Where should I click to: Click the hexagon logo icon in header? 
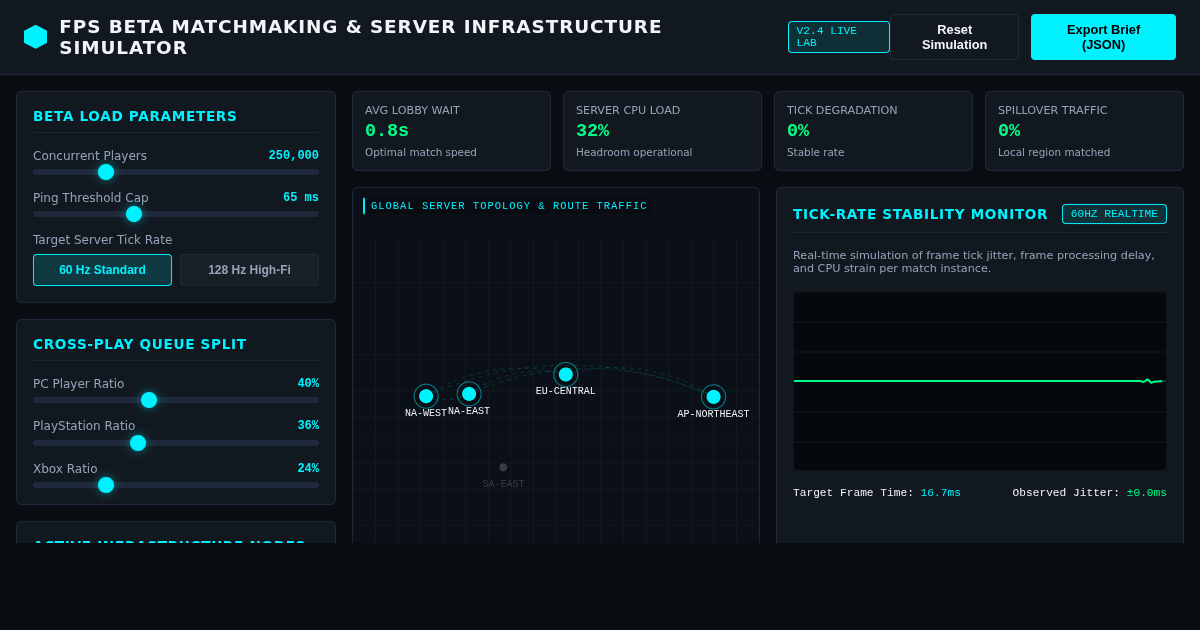(x=36, y=37)
